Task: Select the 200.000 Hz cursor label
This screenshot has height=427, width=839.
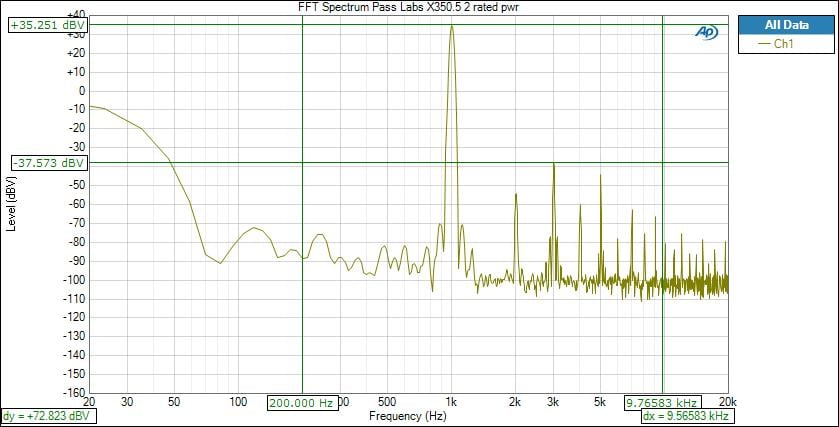Action: pos(301,403)
